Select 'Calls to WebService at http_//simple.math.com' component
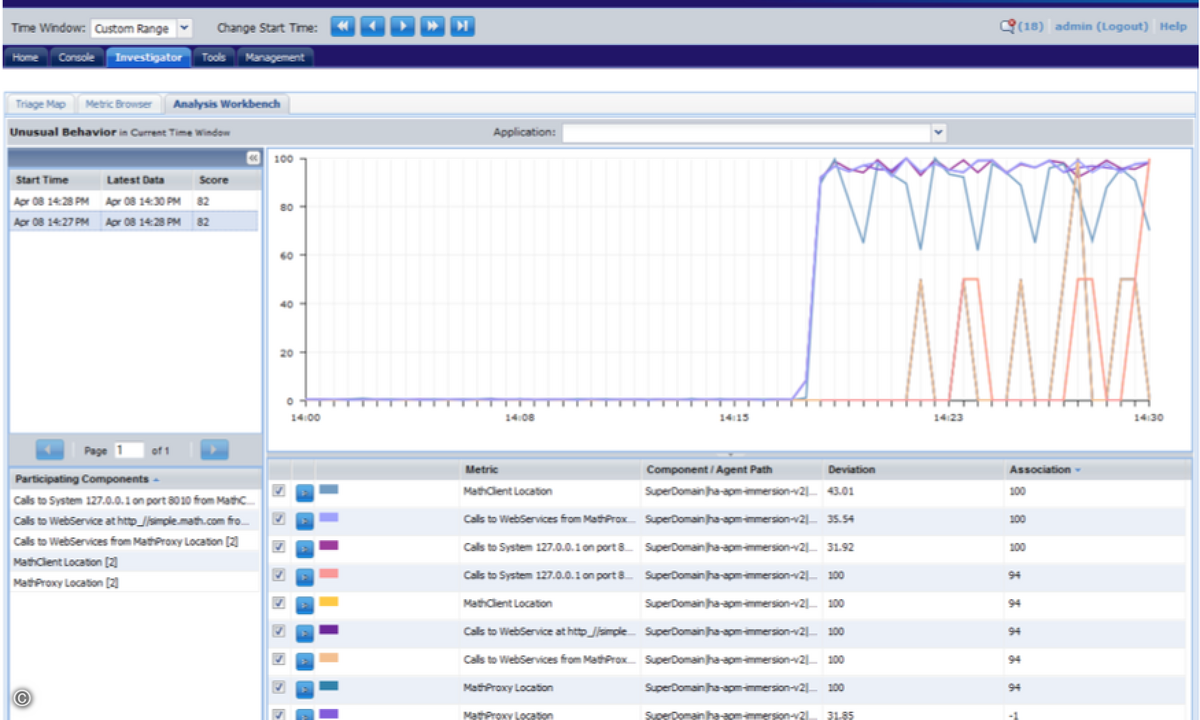Viewport: 1200px width, 720px height. [136, 521]
